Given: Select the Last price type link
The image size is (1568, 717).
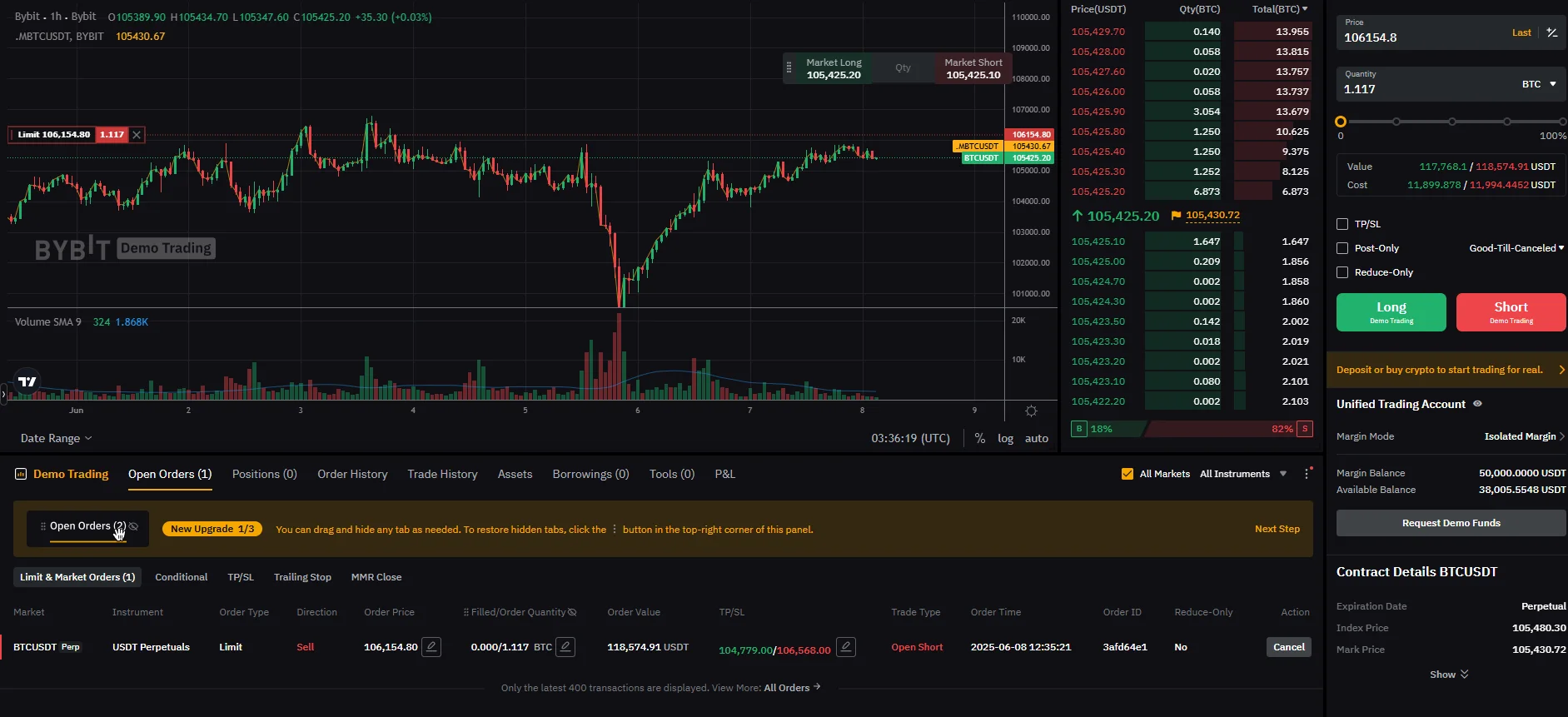Looking at the screenshot, I should click(1521, 32).
